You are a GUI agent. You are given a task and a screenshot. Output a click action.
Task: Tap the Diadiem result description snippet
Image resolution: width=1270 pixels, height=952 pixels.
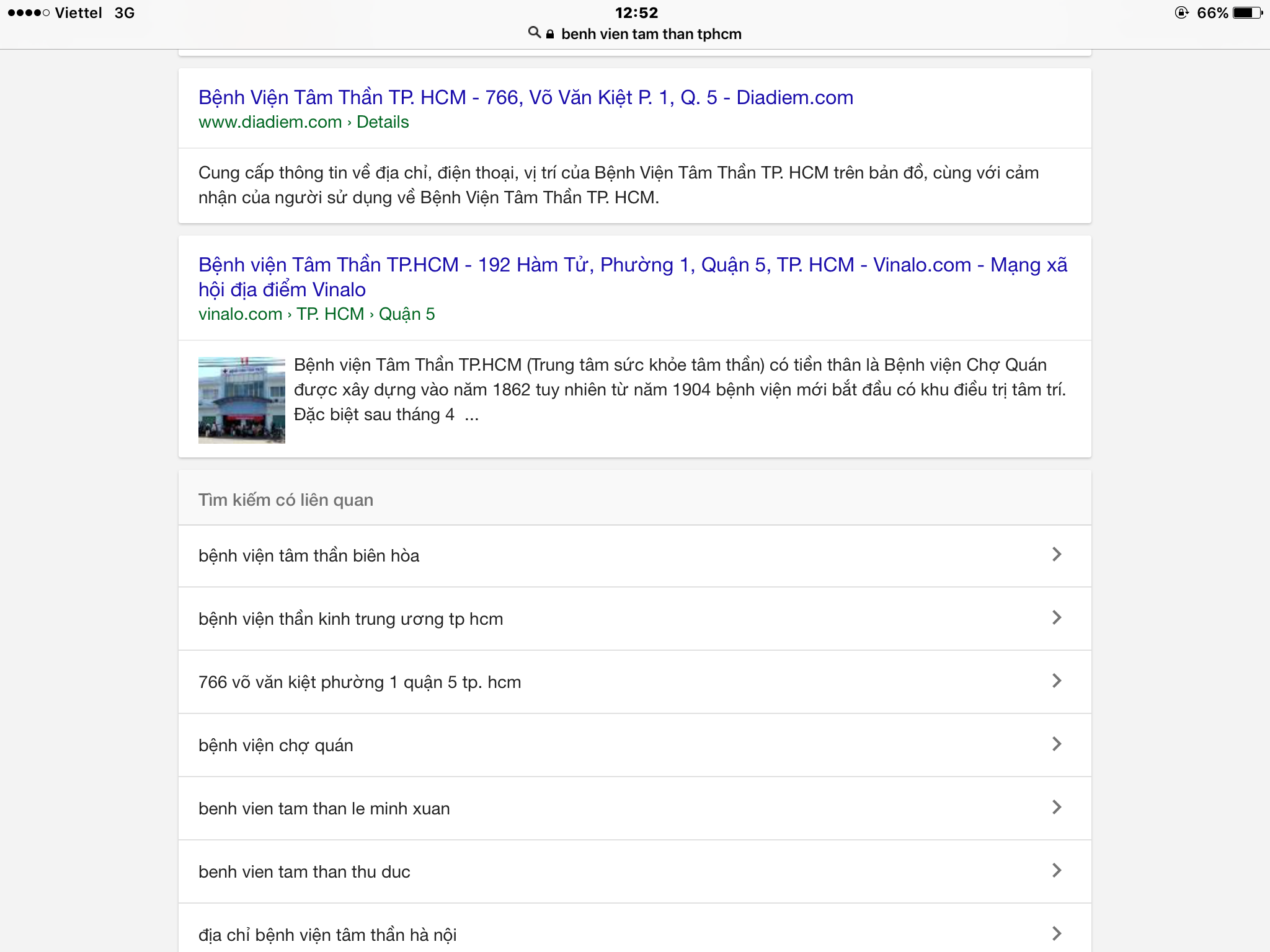click(x=618, y=185)
